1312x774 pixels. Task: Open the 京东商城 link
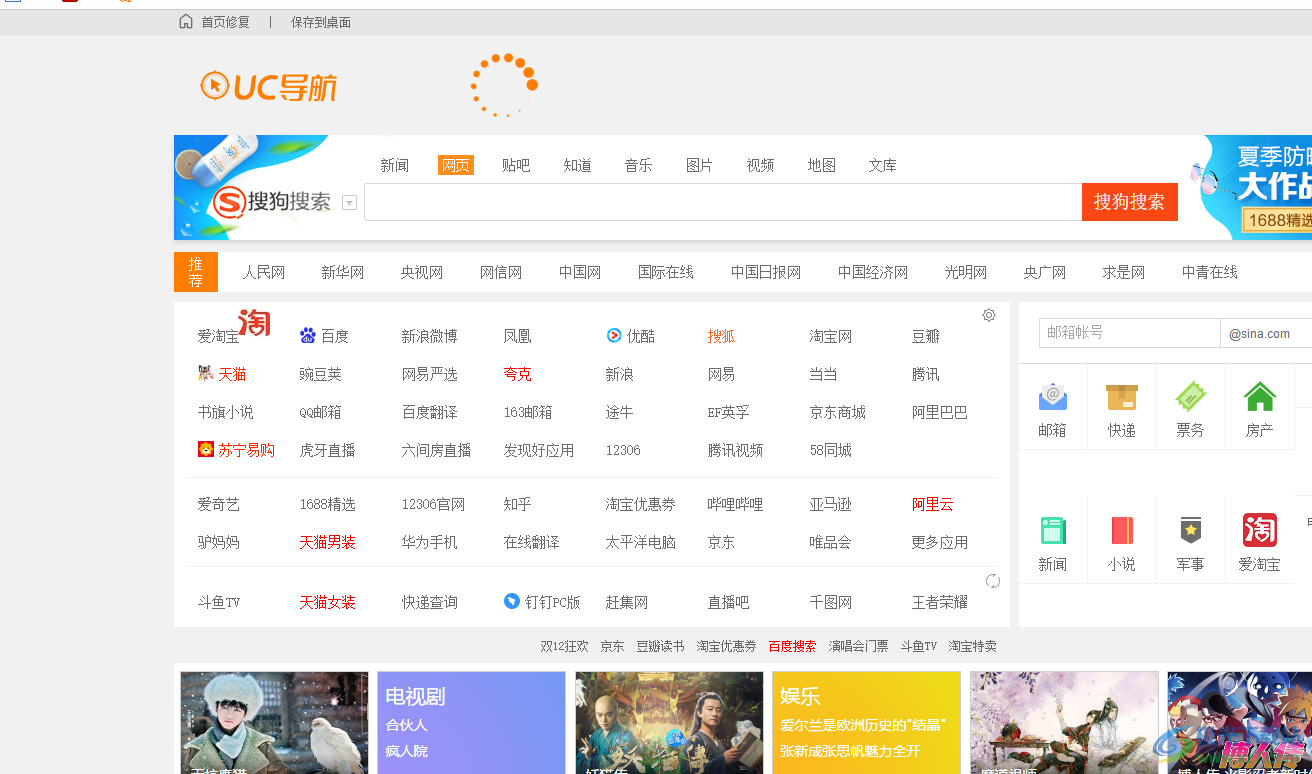point(838,412)
